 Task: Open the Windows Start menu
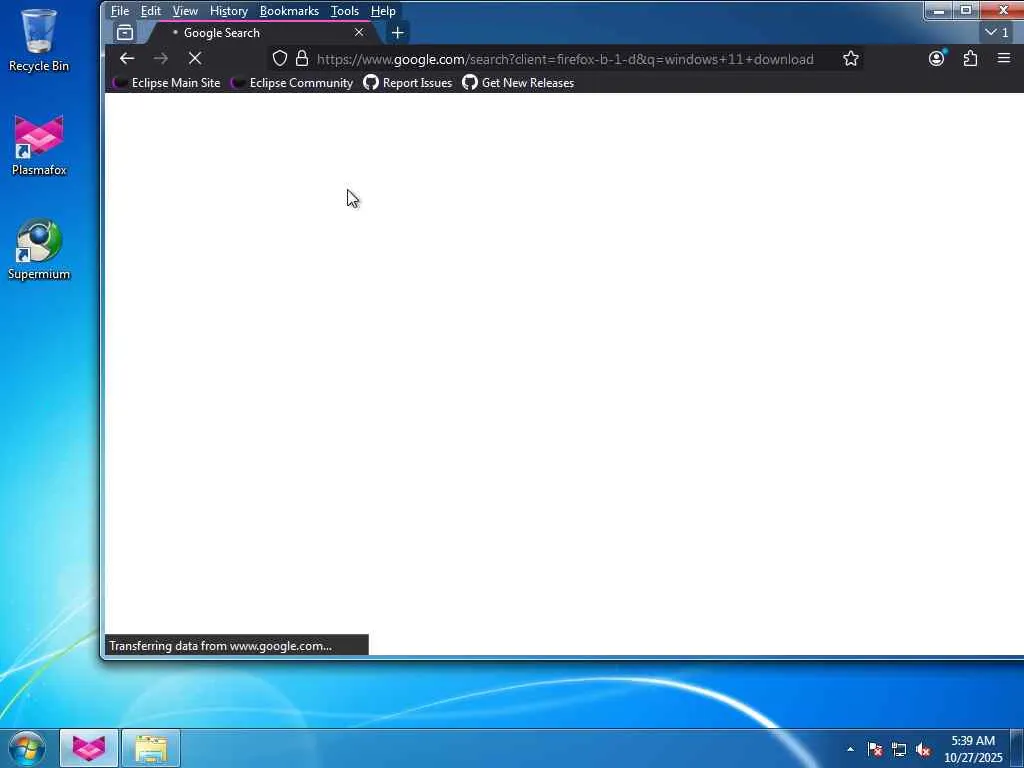click(27, 748)
